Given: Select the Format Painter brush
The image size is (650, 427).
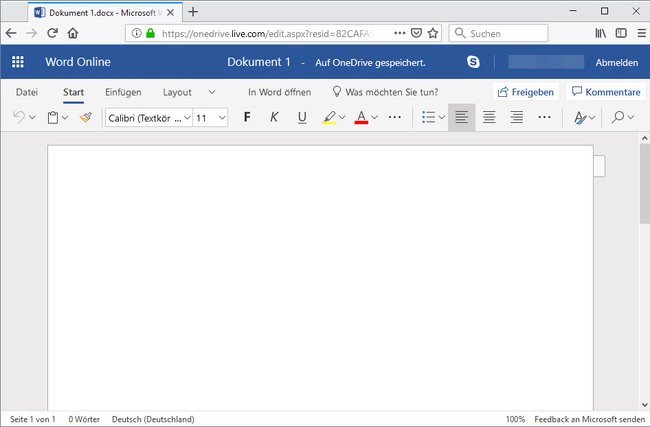Looking at the screenshot, I should 86,118.
